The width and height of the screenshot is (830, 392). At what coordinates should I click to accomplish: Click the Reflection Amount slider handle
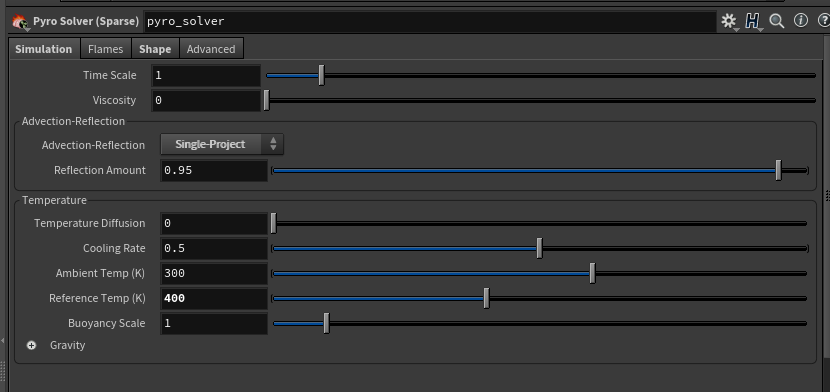[x=778, y=170]
